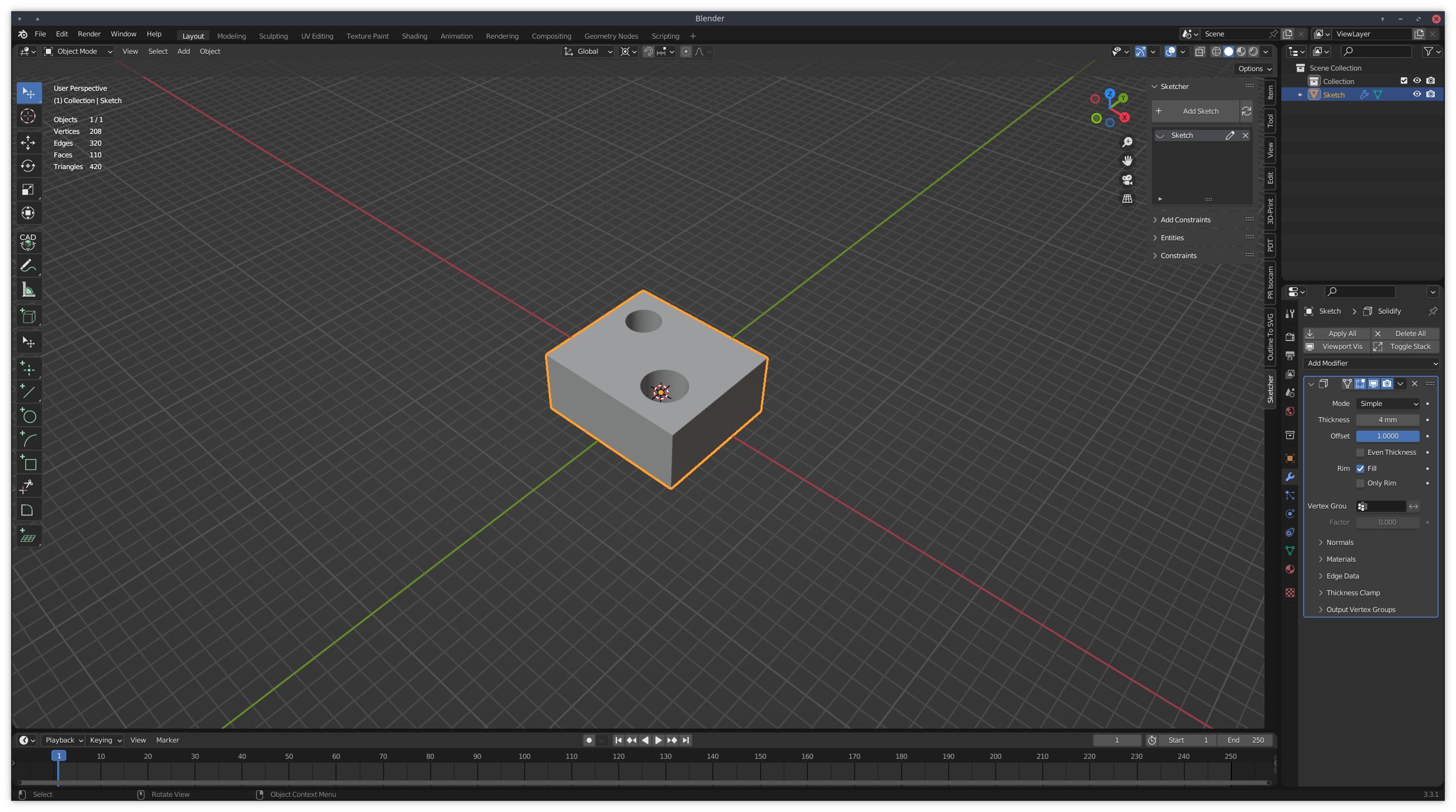
Task: Pick the Add Cube tool
Action: [27, 316]
